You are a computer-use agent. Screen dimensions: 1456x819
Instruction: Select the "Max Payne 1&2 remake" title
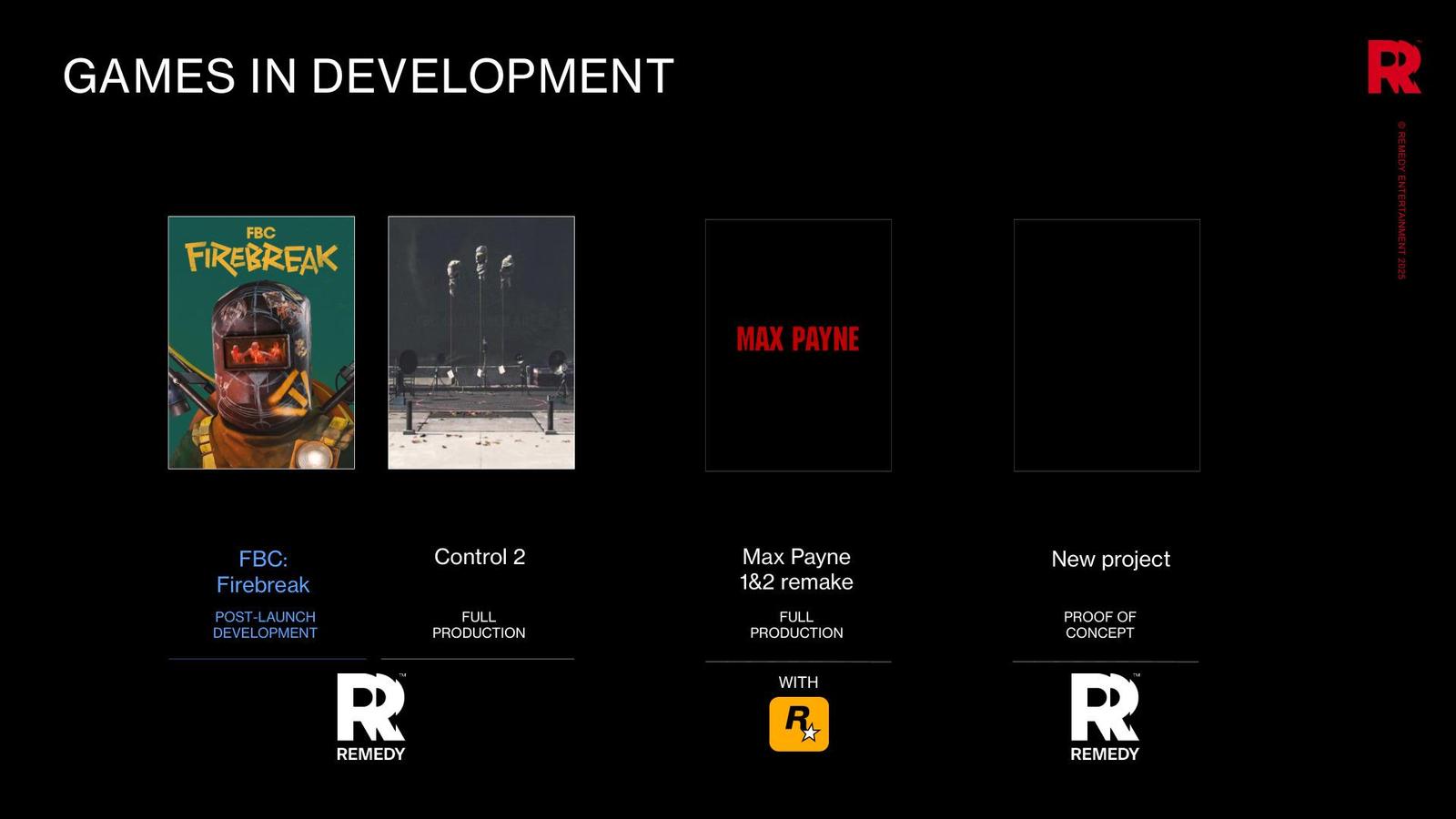[x=796, y=569]
